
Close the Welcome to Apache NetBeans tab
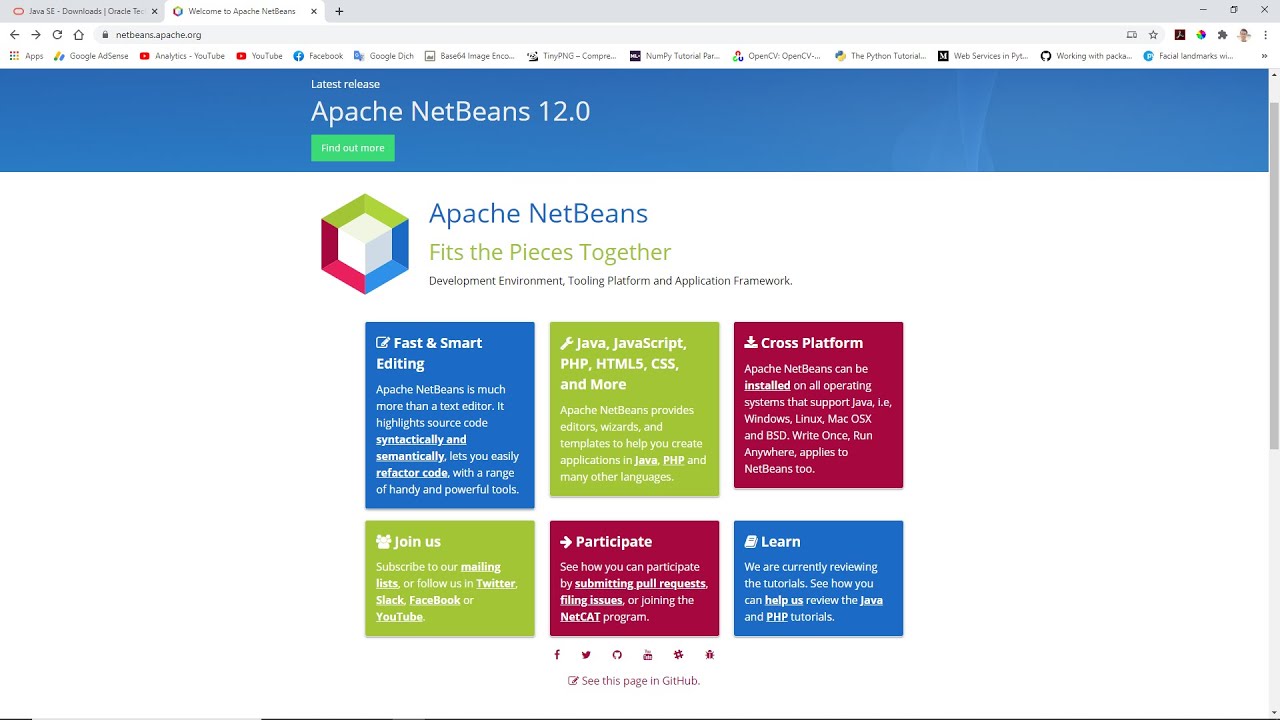314,11
